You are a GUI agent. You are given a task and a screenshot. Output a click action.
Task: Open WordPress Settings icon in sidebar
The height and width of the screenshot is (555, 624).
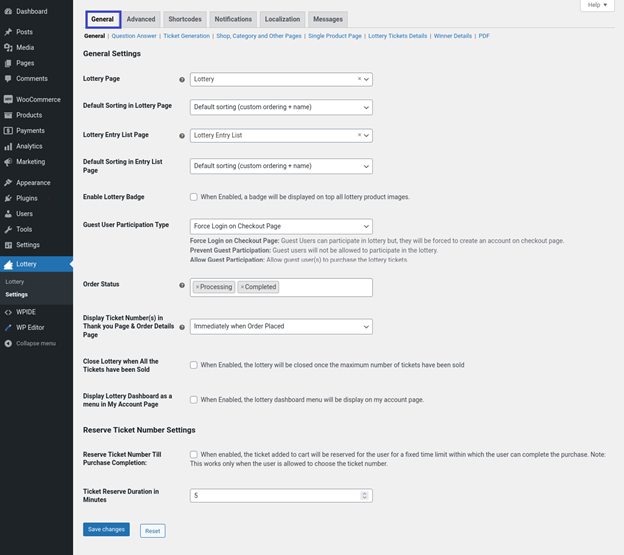tap(8, 245)
